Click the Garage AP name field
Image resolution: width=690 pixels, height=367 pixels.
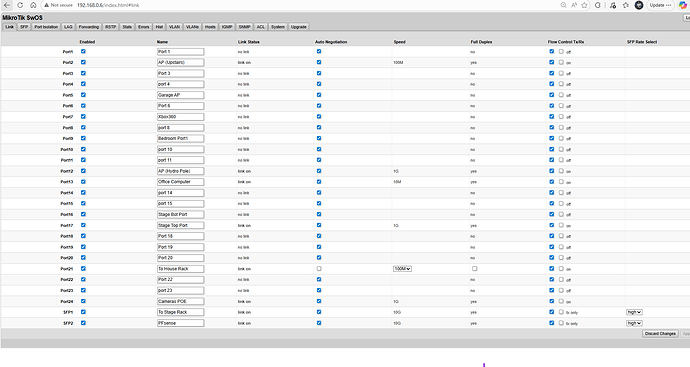click(x=180, y=95)
